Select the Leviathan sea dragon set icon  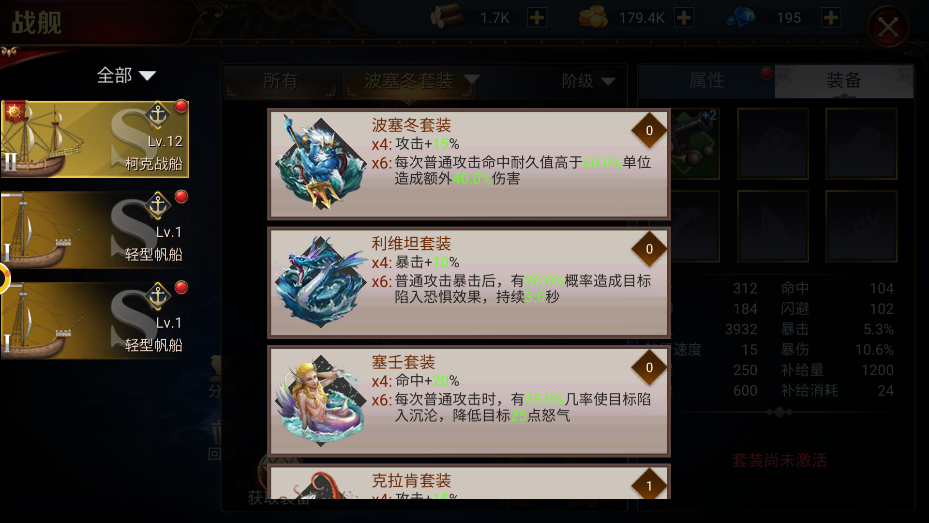click(x=321, y=281)
